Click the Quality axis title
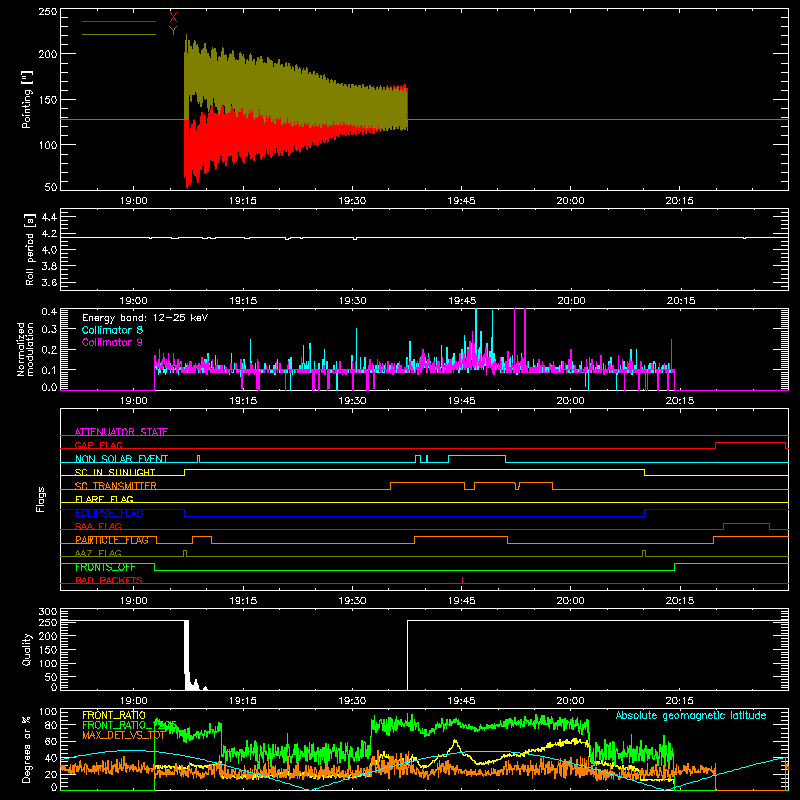 point(27,649)
